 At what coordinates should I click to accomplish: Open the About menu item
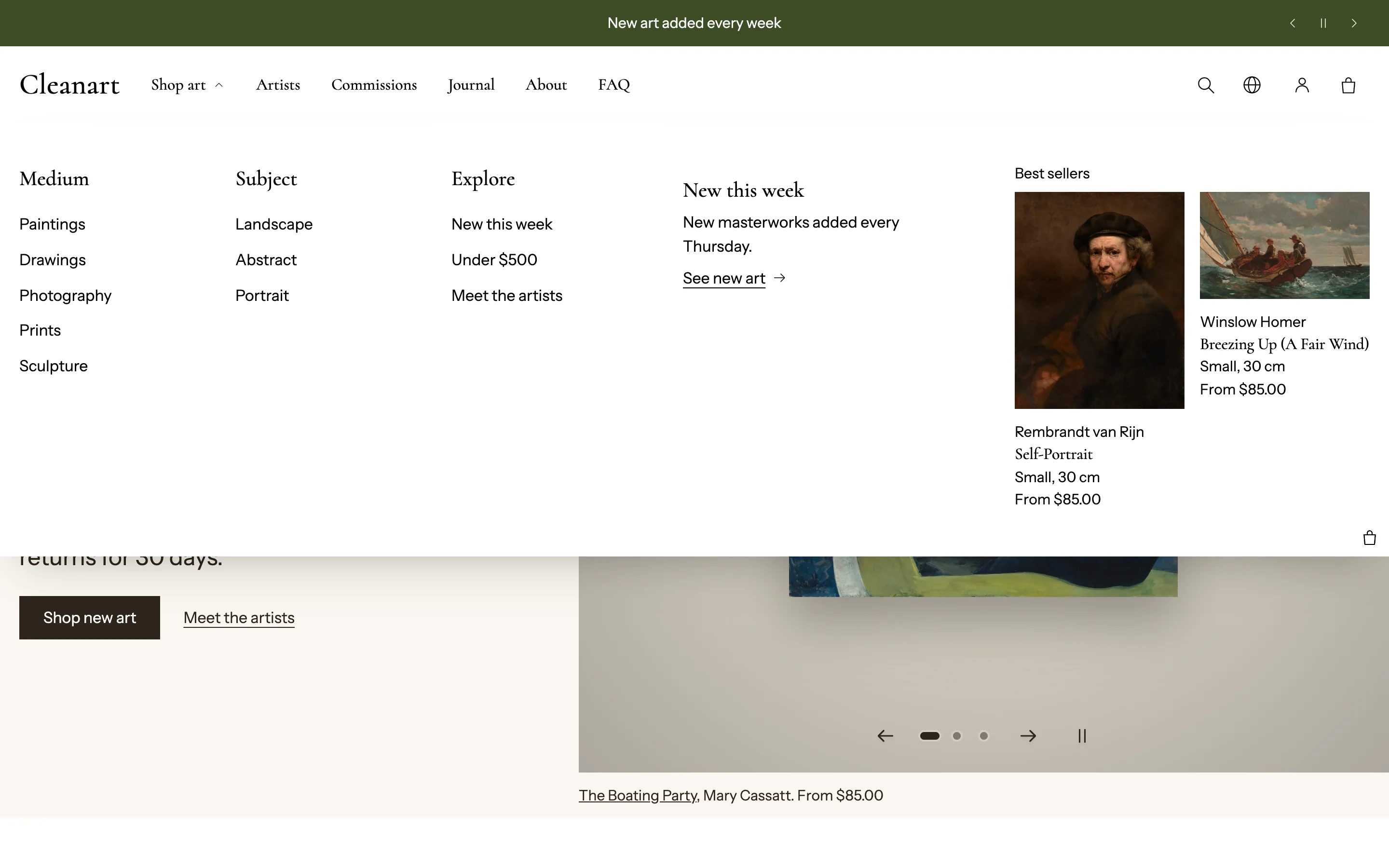546,85
